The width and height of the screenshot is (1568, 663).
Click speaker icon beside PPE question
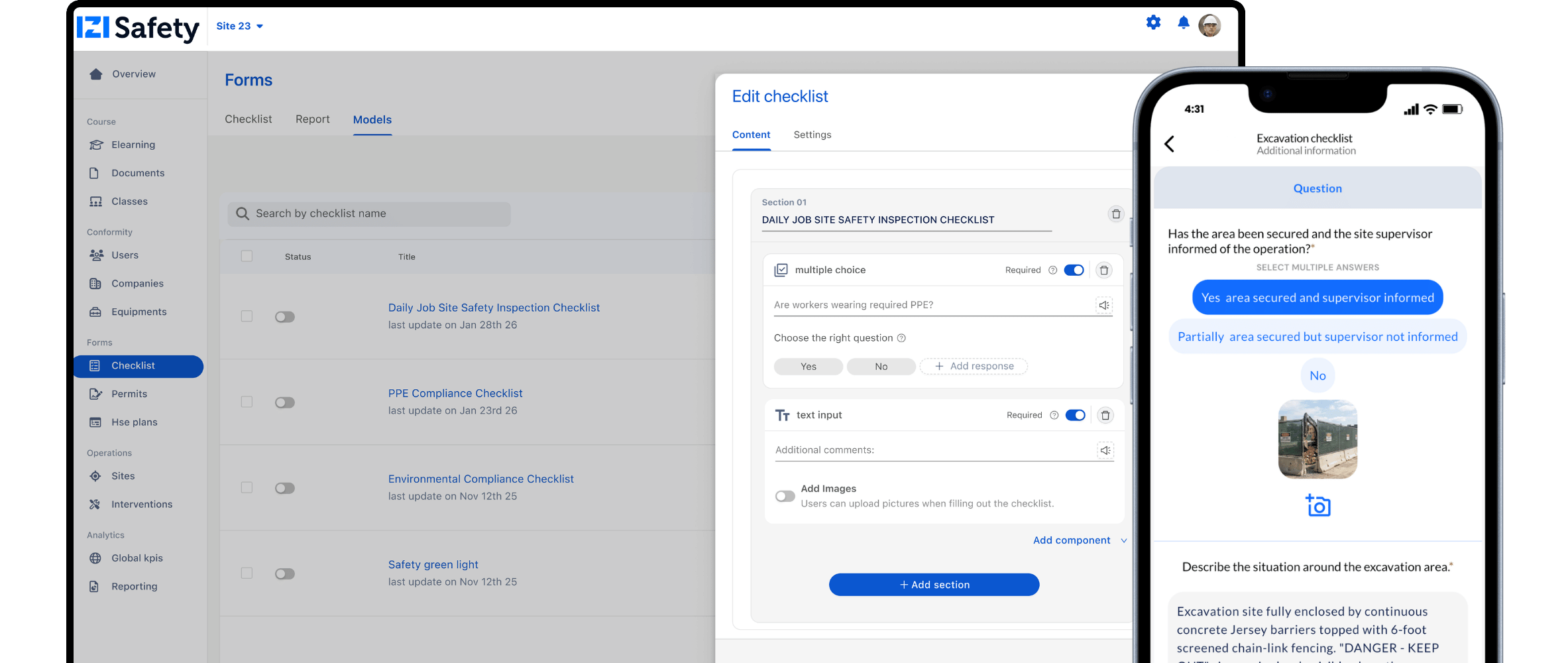click(x=1103, y=305)
